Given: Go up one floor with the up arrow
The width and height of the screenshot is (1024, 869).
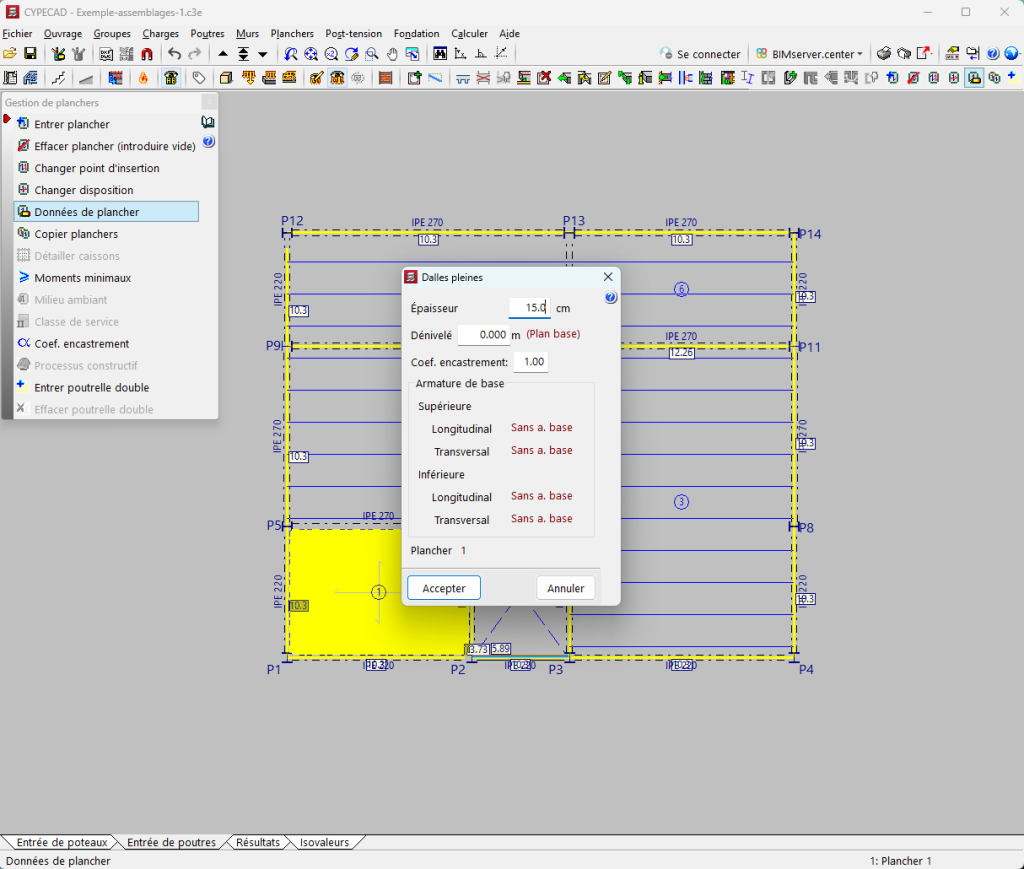Looking at the screenshot, I should [223, 54].
